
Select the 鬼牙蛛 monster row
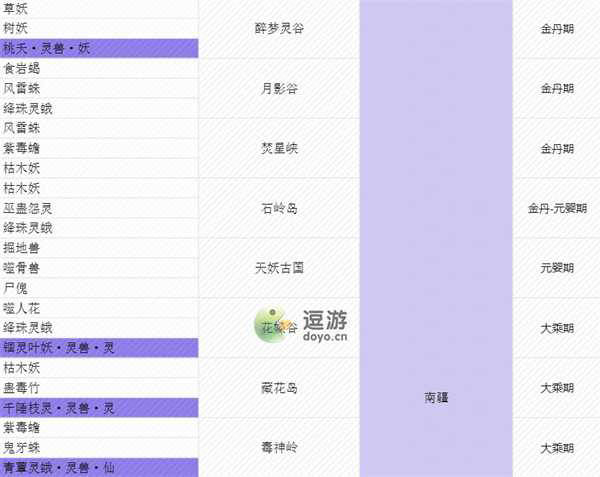[x=22, y=447]
